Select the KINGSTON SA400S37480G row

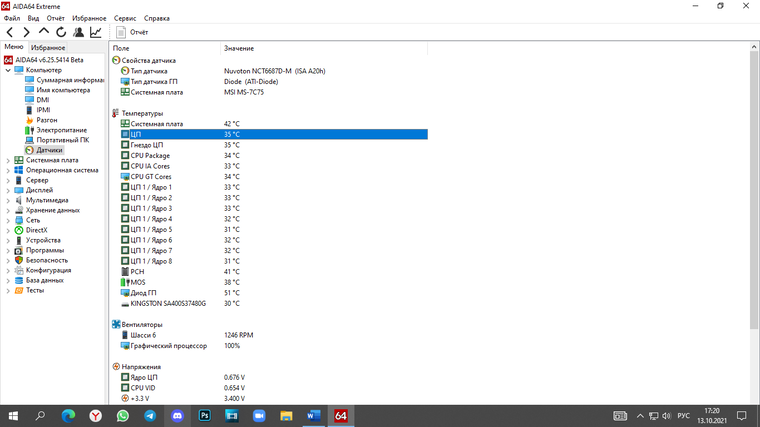click(x=274, y=303)
